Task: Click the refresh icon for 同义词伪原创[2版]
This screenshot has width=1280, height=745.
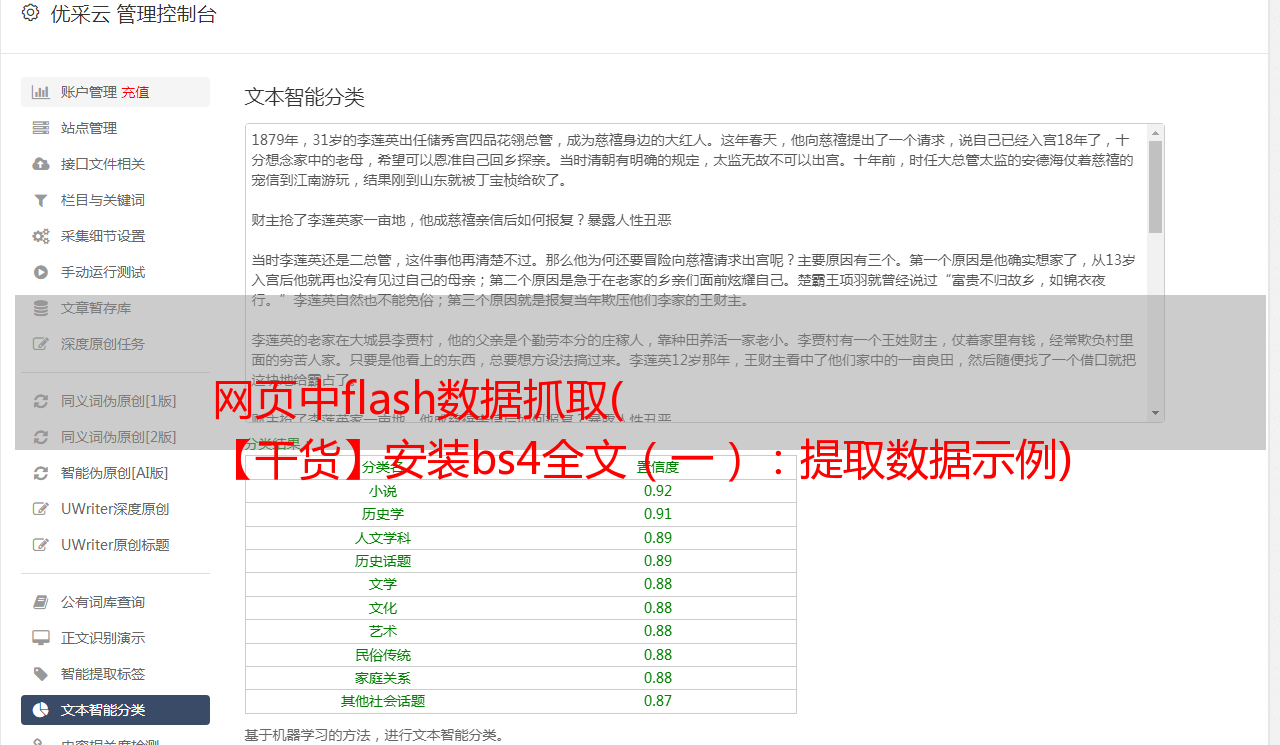Action: 41,437
